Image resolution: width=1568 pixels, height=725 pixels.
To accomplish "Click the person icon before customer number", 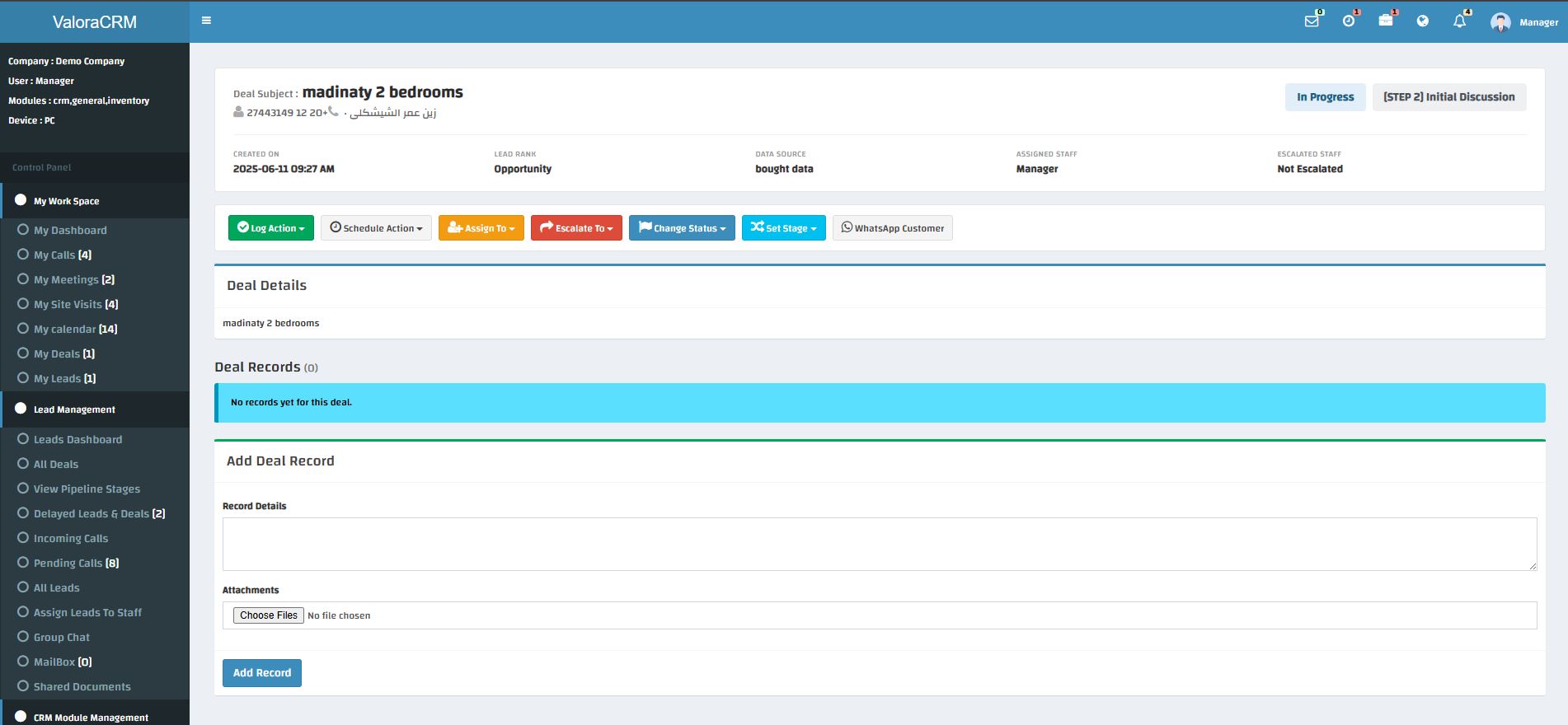I will (238, 112).
